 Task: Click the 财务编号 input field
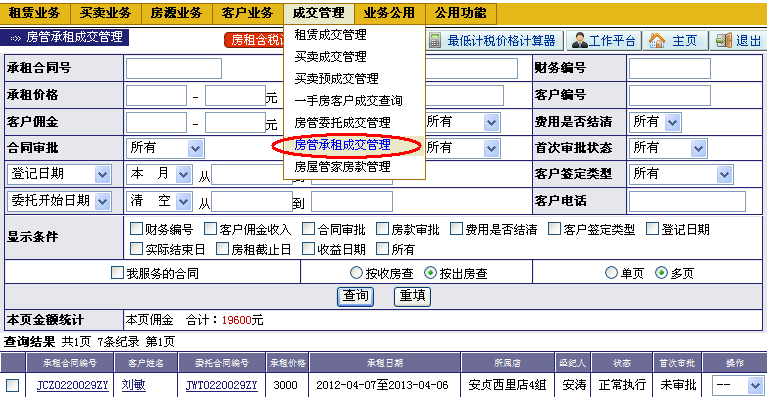coord(670,68)
